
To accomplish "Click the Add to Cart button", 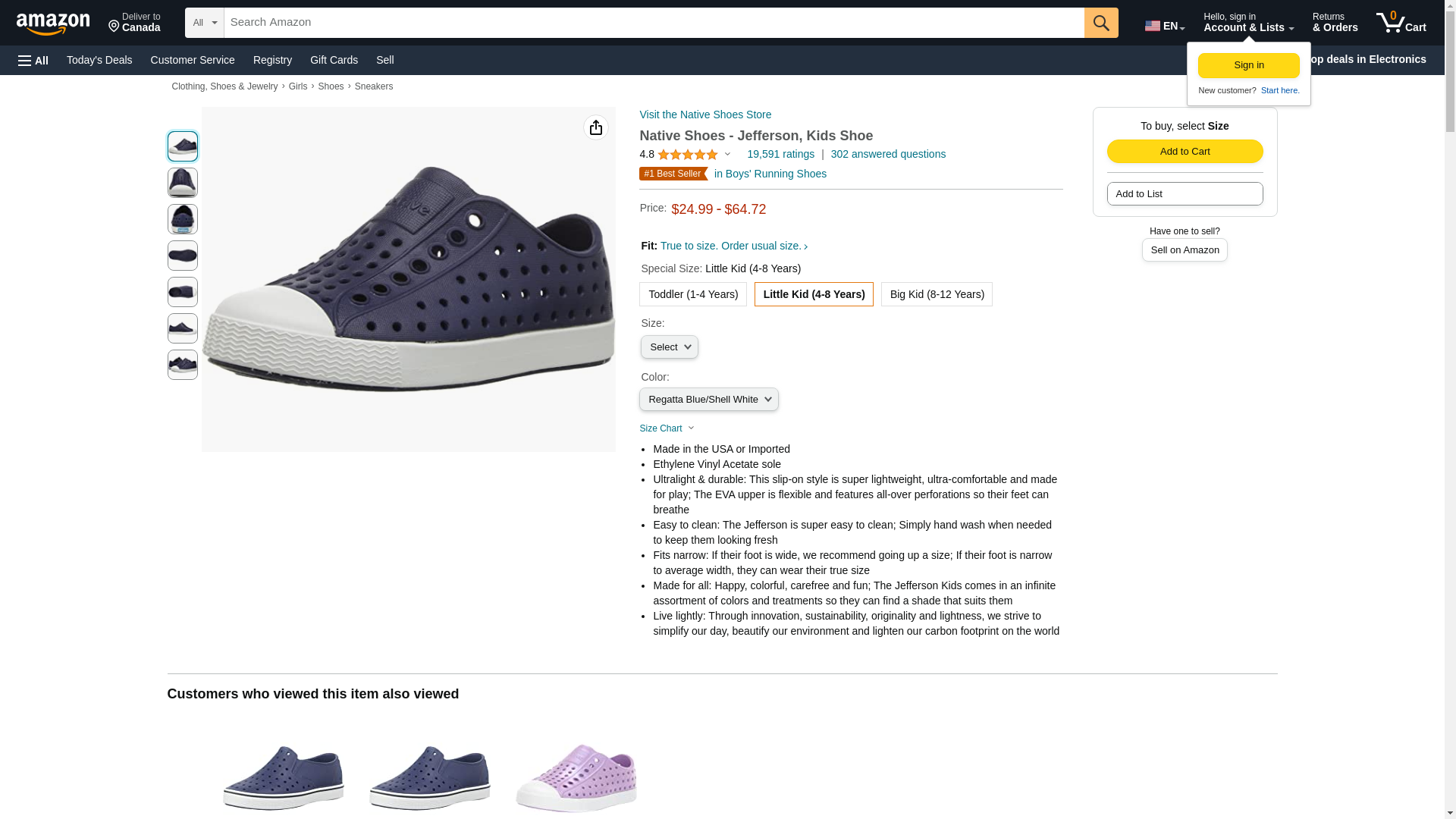I will [1184, 152].
